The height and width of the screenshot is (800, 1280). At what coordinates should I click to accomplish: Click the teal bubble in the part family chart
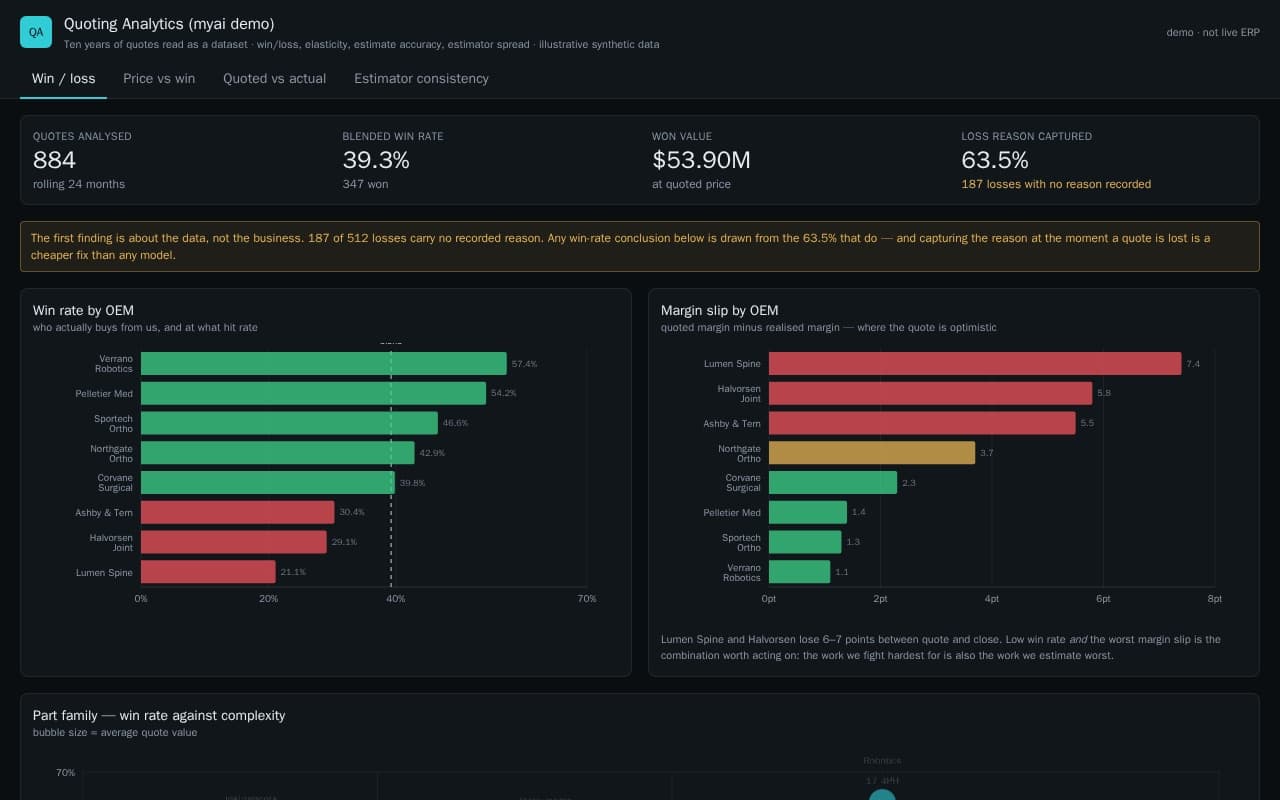pos(882,795)
